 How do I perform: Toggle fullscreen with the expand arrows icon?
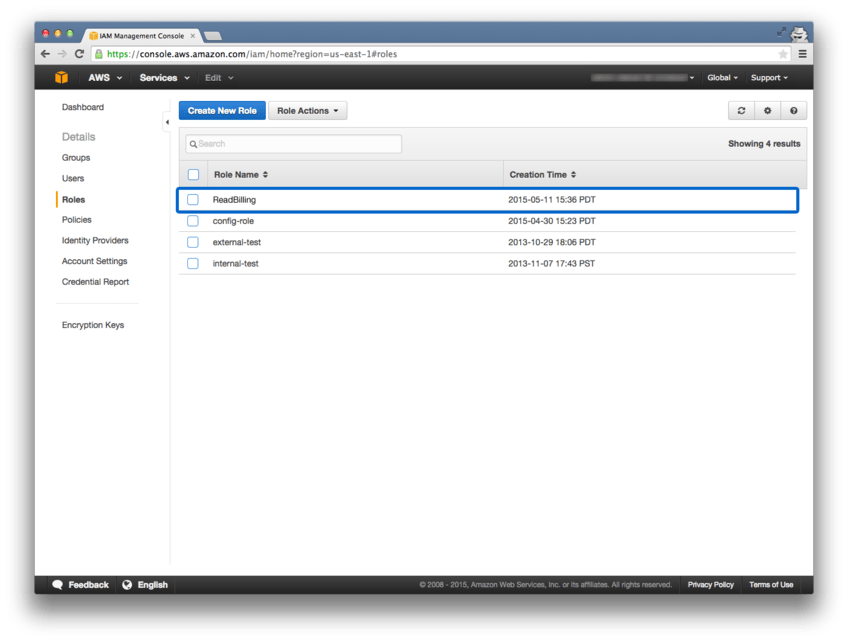click(781, 32)
